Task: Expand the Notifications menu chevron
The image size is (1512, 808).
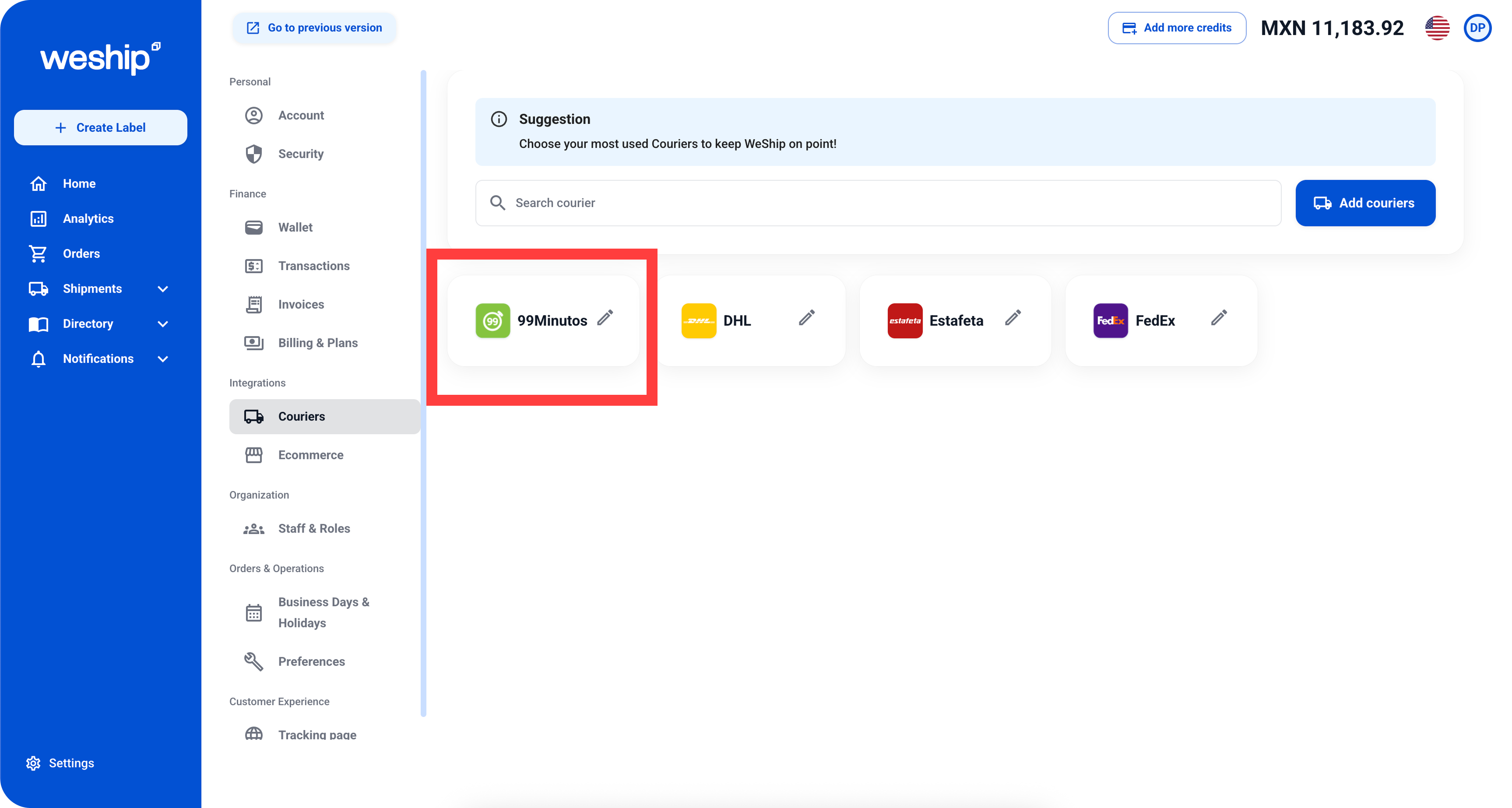Action: (x=163, y=359)
